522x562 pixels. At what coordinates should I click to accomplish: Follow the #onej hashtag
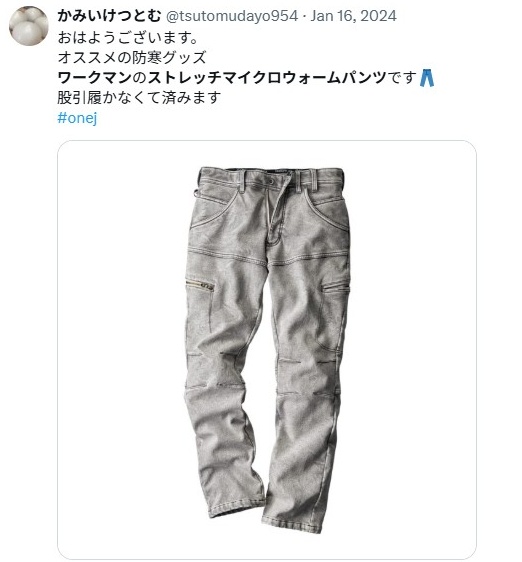coord(77,118)
